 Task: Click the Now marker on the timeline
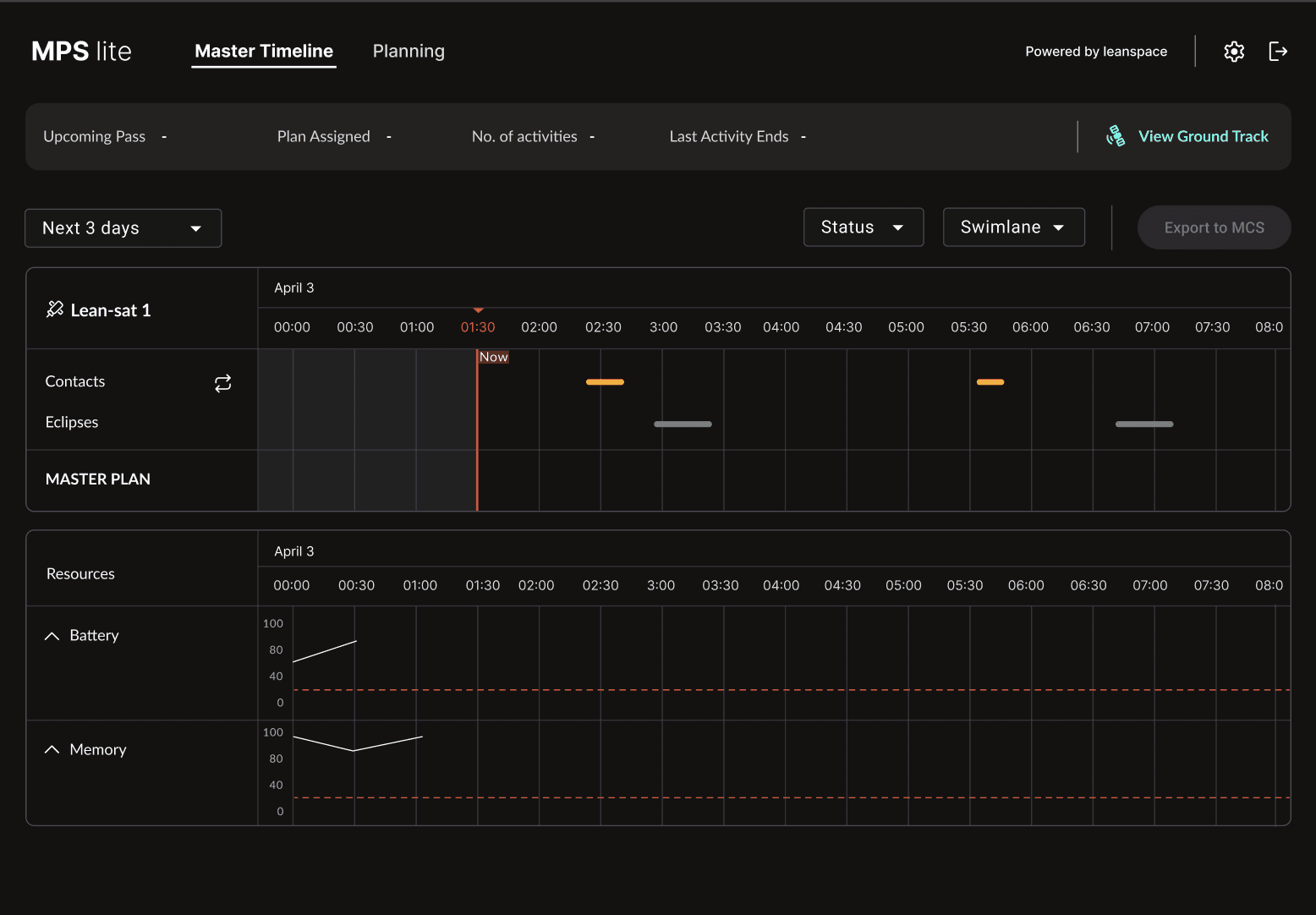point(494,357)
